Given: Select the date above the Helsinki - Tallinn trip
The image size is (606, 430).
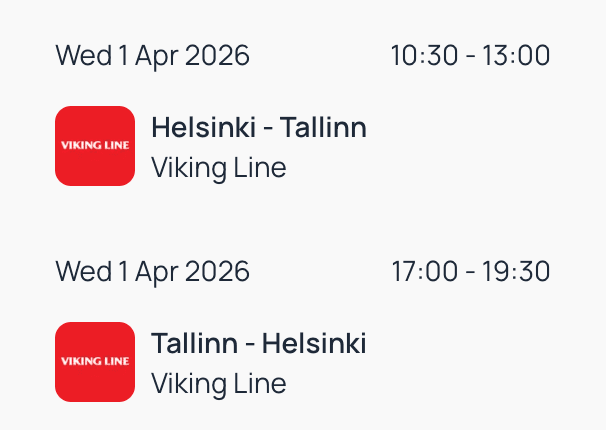Looking at the screenshot, I should 152,56.
